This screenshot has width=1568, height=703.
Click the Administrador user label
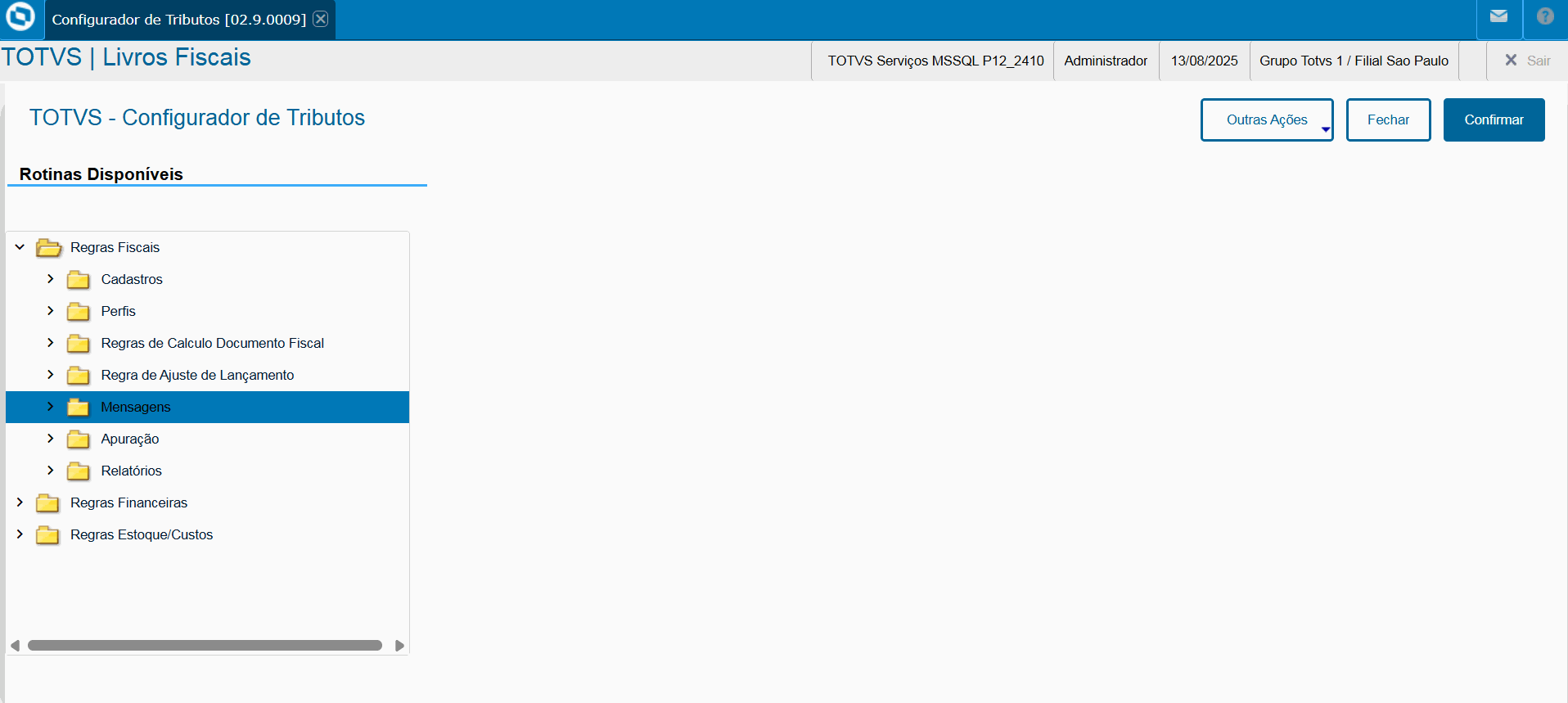pos(1106,61)
